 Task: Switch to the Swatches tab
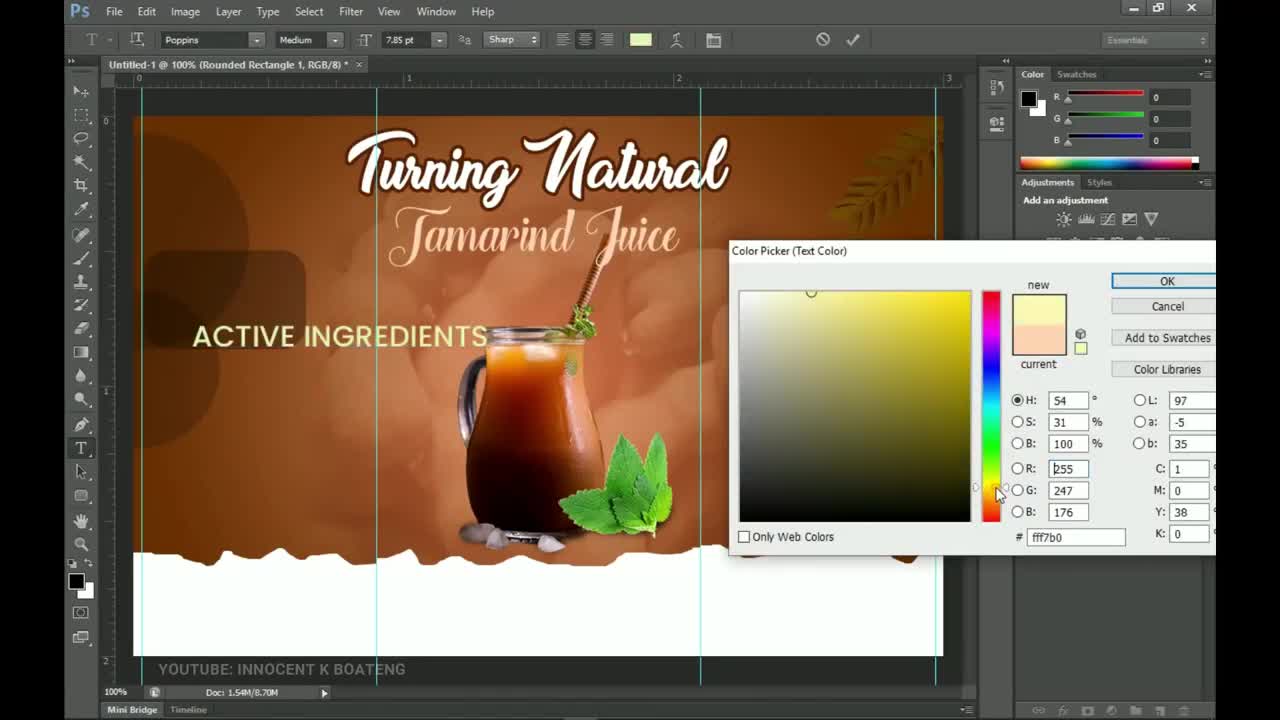(1076, 74)
